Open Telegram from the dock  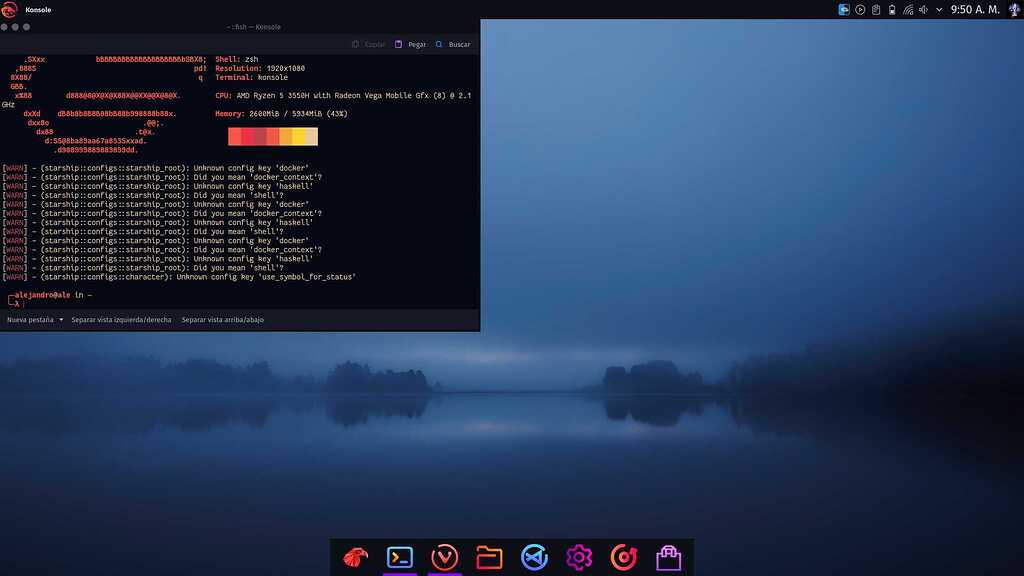534,557
